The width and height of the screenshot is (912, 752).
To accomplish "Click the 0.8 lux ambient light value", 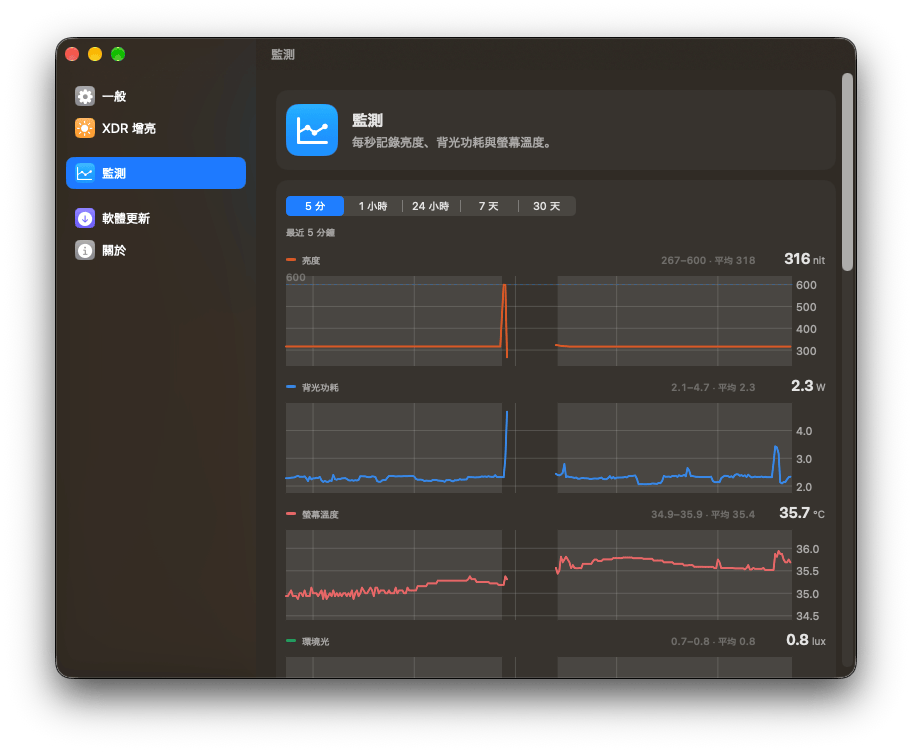I will click(806, 640).
